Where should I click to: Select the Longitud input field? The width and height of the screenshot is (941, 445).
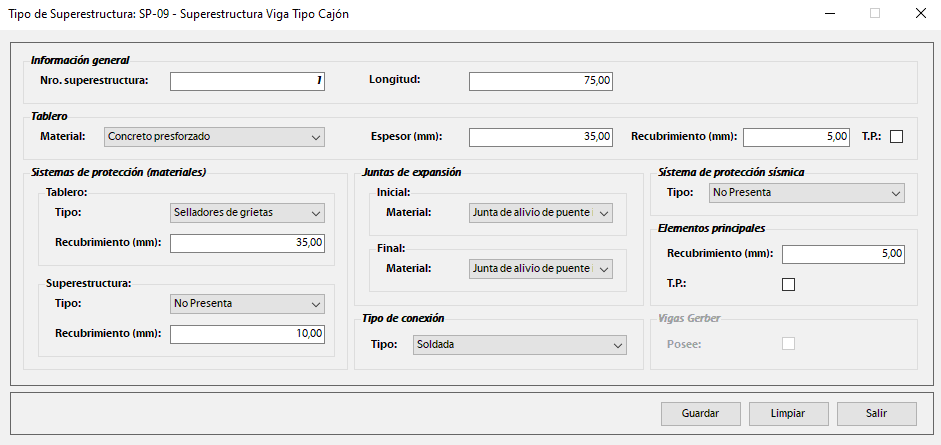click(540, 81)
